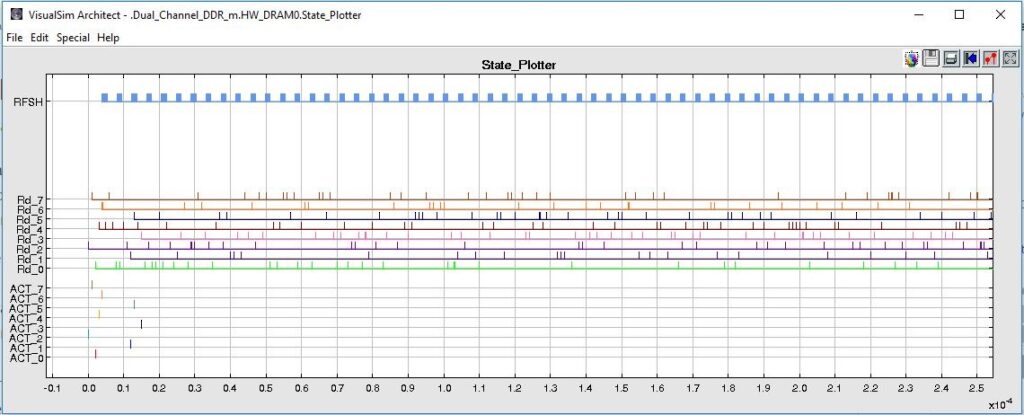Click the 1.0 tick label on x-axis
The width and height of the screenshot is (1024, 415).
tap(443, 387)
